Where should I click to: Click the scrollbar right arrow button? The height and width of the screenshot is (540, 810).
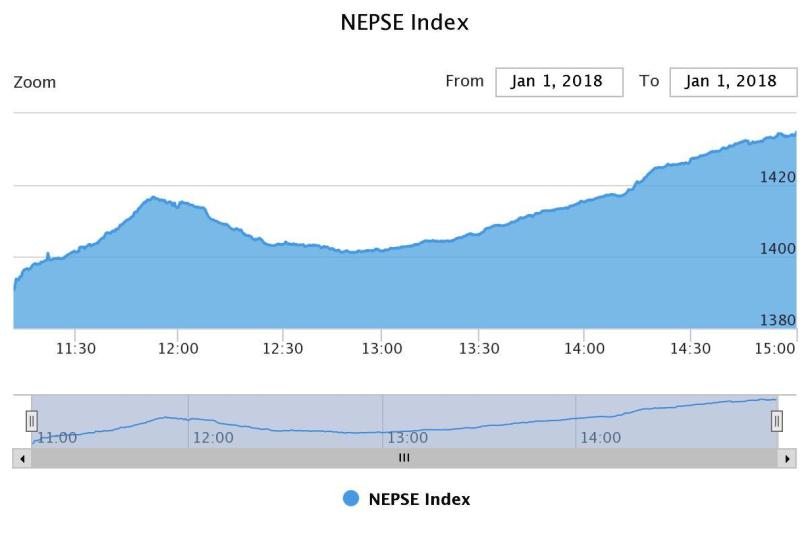click(788, 458)
